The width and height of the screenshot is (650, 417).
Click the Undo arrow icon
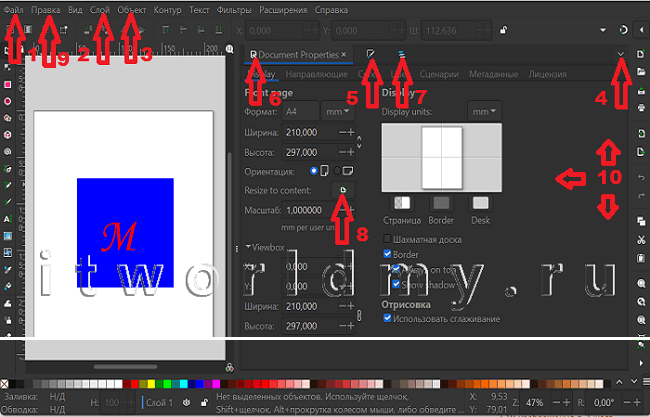point(641,177)
